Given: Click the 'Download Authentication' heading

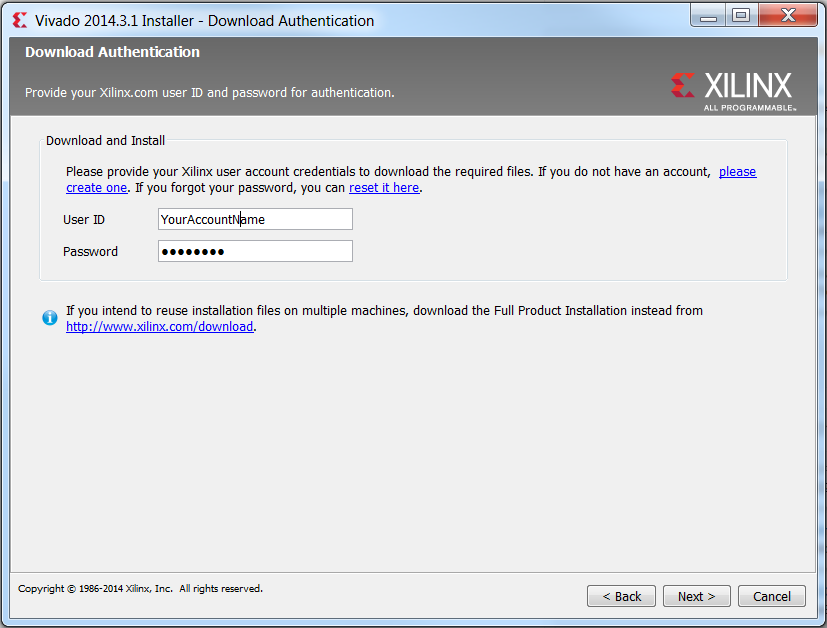Looking at the screenshot, I should click(x=112, y=52).
